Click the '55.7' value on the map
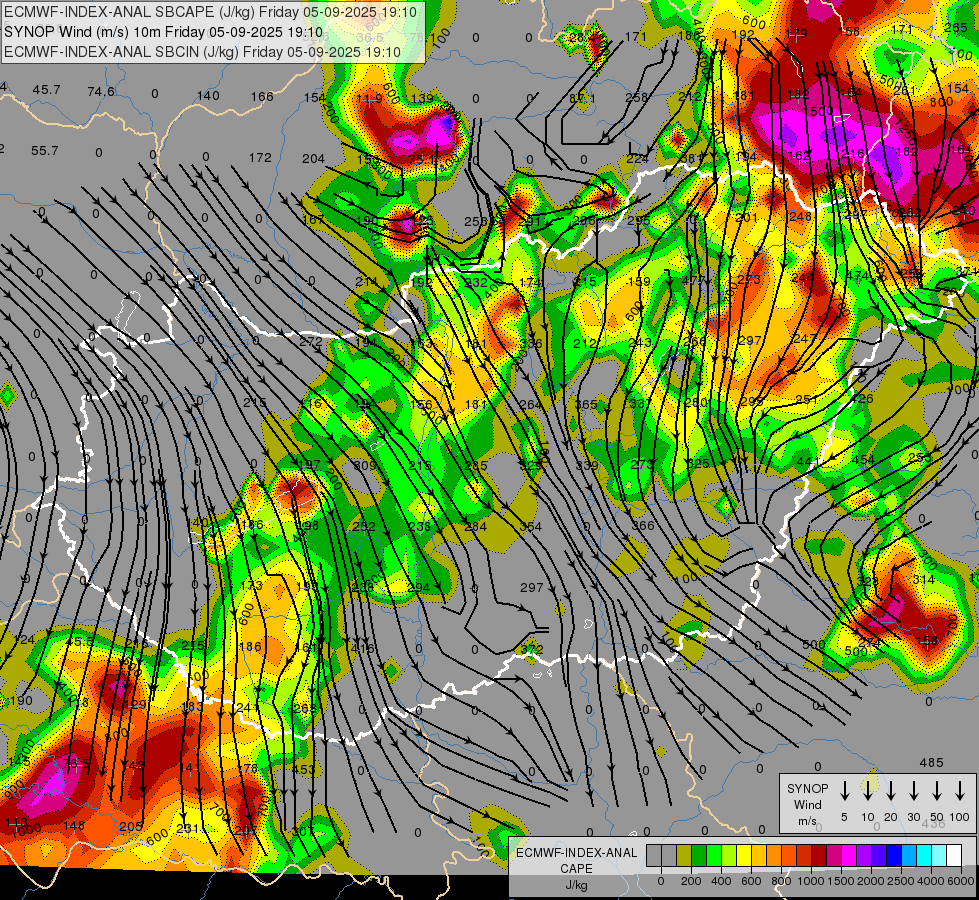Image resolution: width=979 pixels, height=900 pixels. pyautogui.click(x=44, y=151)
